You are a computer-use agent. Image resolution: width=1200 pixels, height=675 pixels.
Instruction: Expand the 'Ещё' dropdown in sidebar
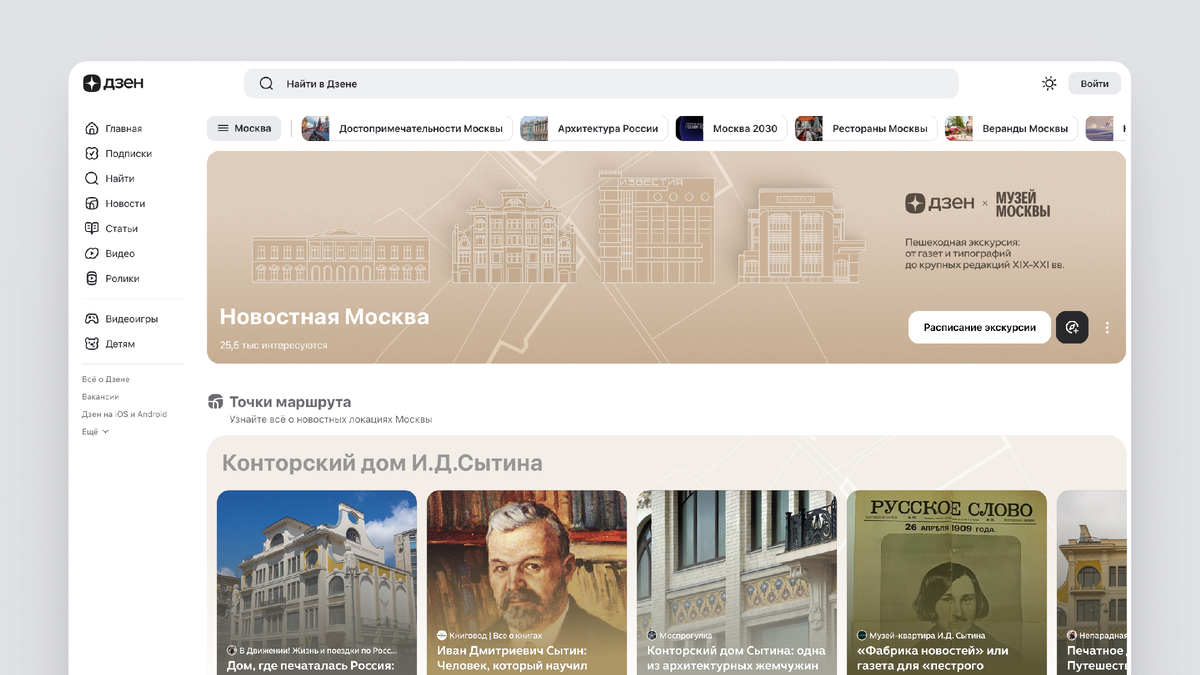95,432
